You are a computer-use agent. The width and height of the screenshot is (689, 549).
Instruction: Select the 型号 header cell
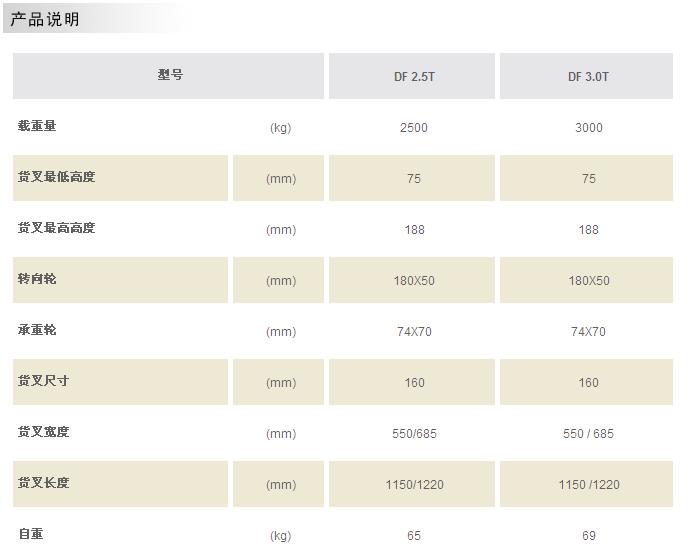tap(170, 75)
